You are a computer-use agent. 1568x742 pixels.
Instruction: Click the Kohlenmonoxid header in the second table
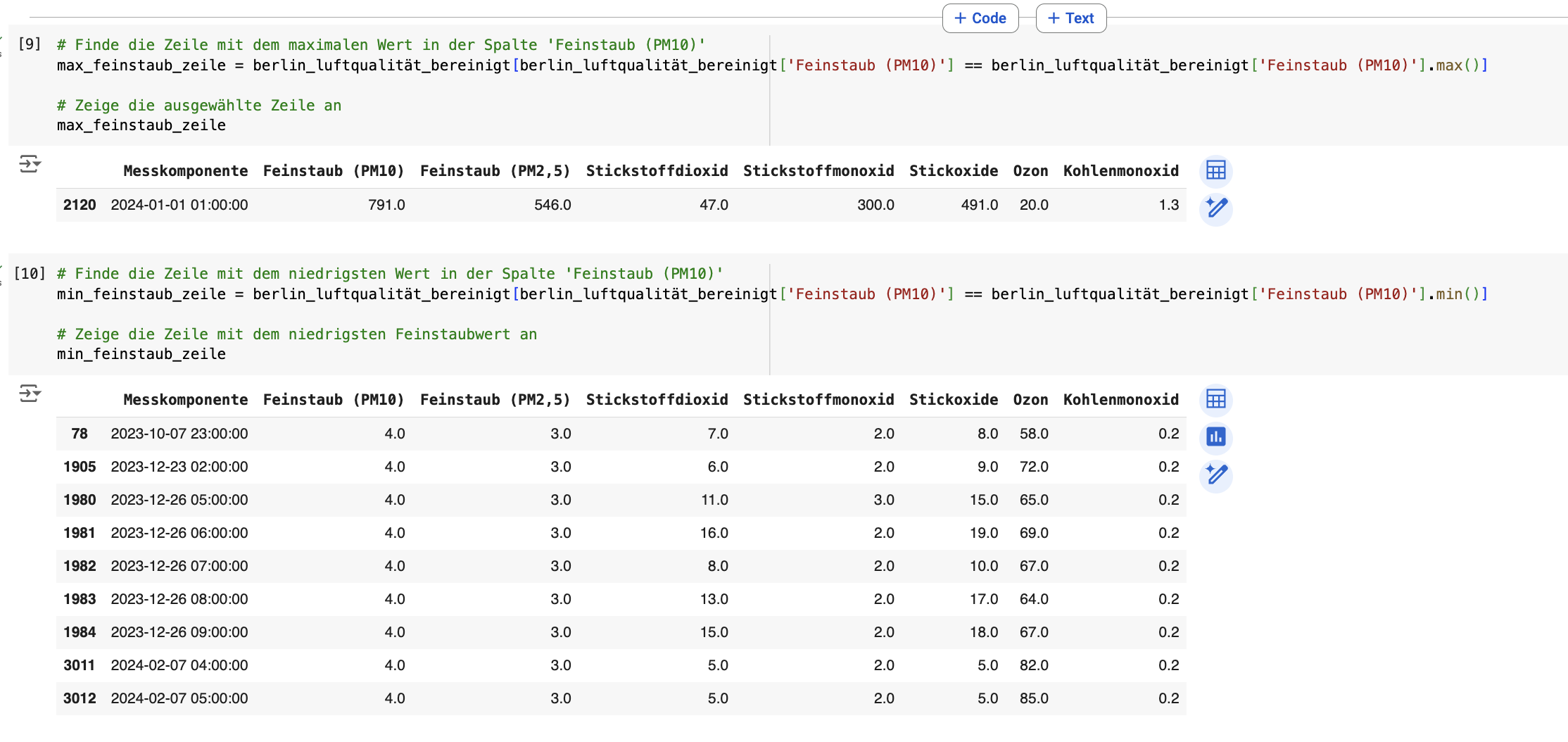(1120, 400)
